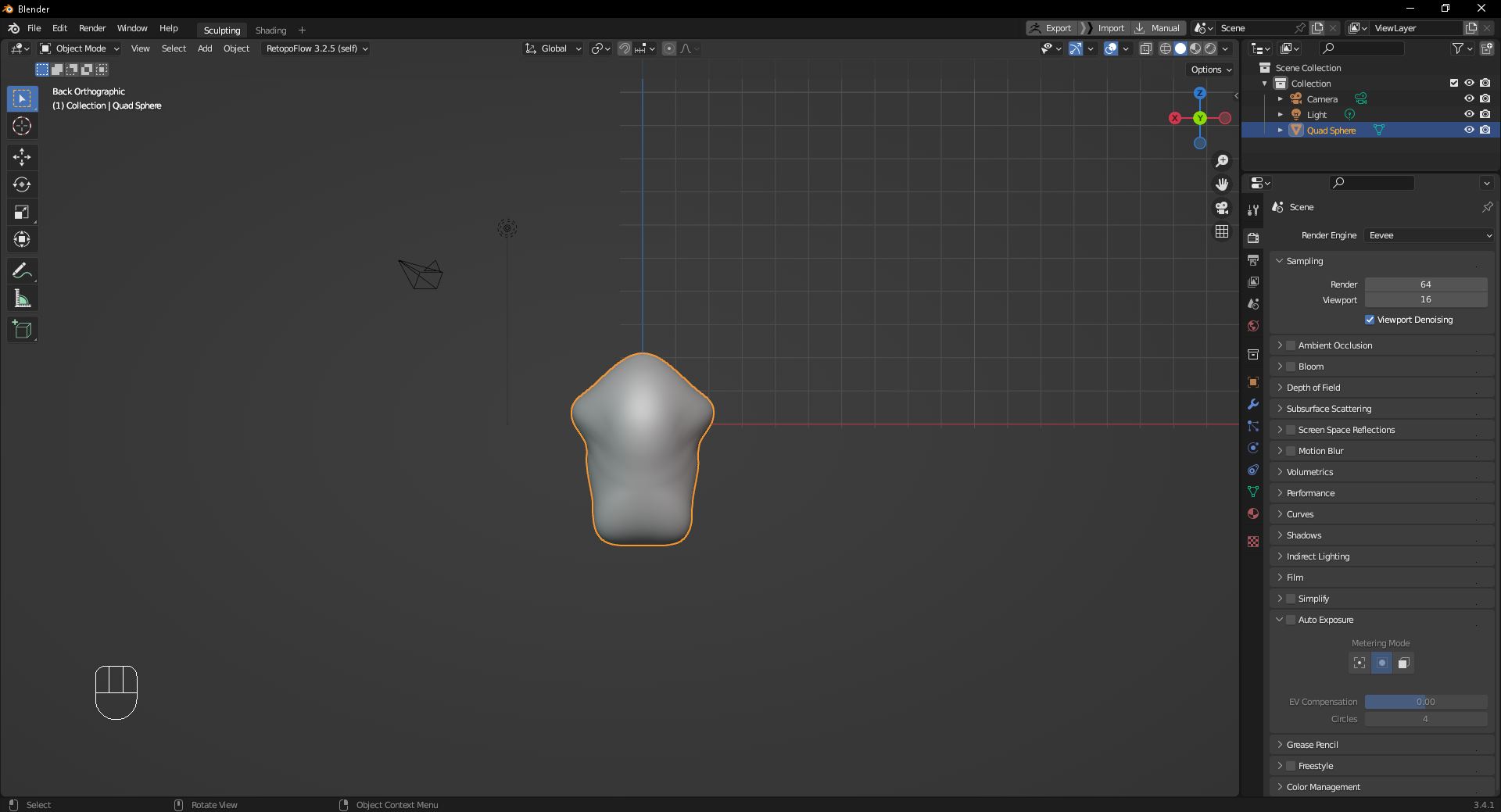
Task: Adjust the EV Compensation slider
Action: [1426, 702]
